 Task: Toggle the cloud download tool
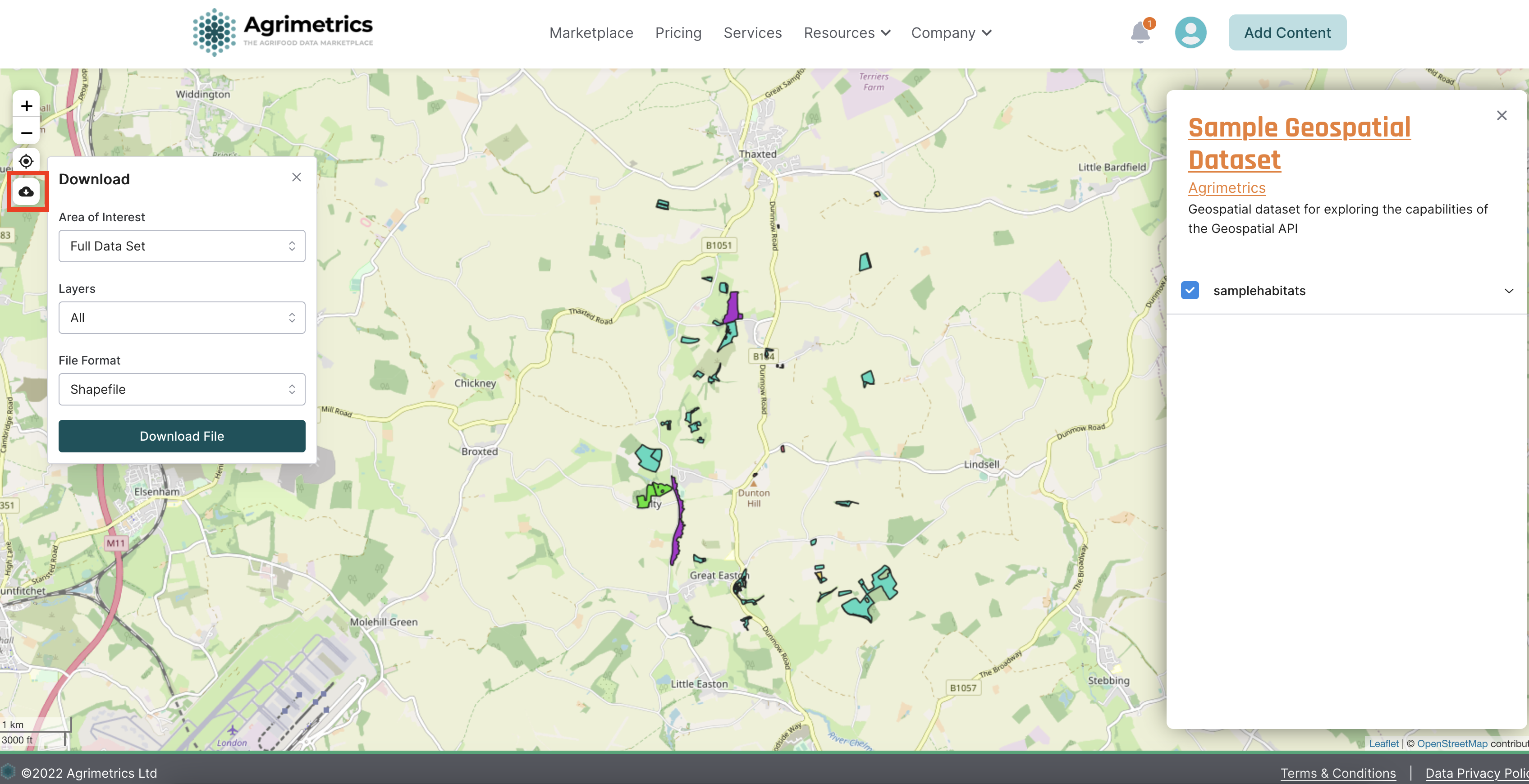[x=26, y=191]
